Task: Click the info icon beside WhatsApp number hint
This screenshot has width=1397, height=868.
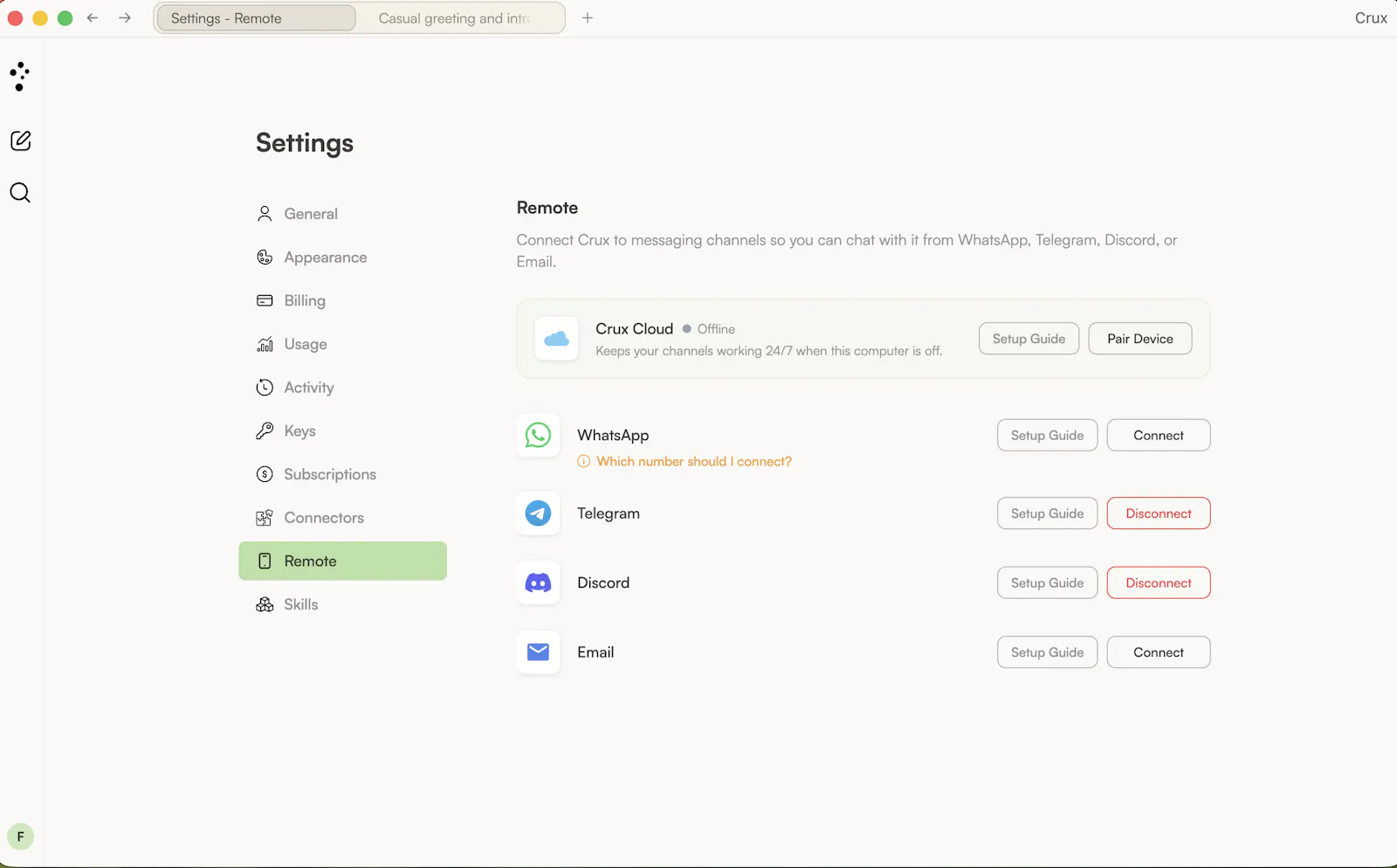Action: [583, 461]
